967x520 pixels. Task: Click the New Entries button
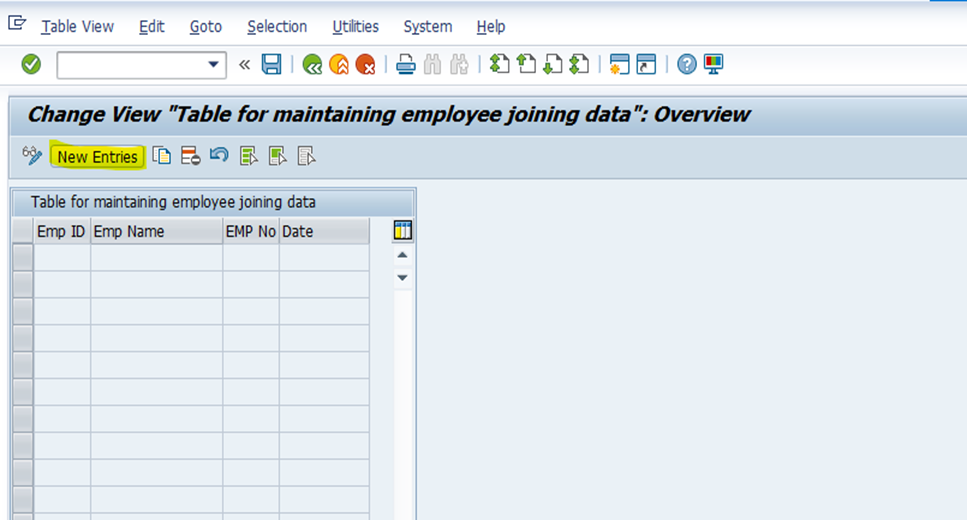pyautogui.click(x=97, y=157)
